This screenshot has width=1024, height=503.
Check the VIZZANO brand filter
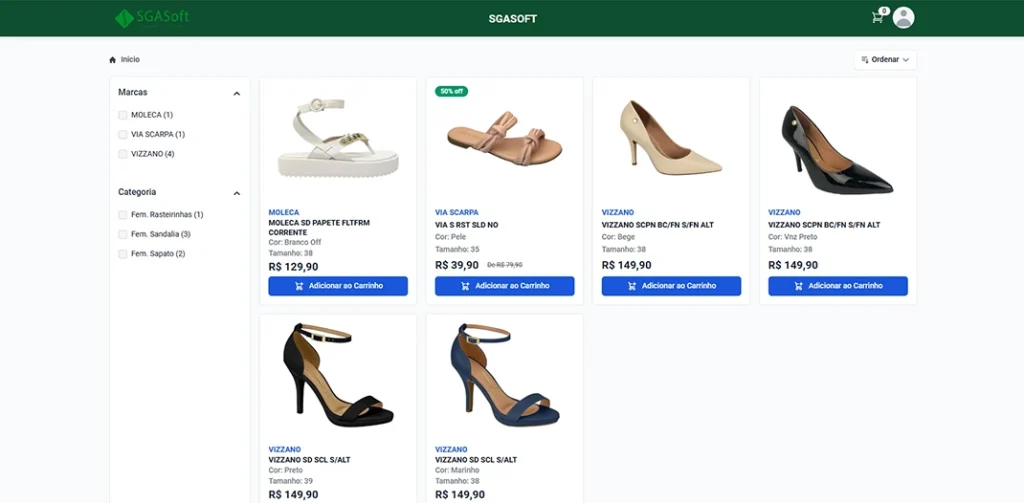pyautogui.click(x=123, y=154)
